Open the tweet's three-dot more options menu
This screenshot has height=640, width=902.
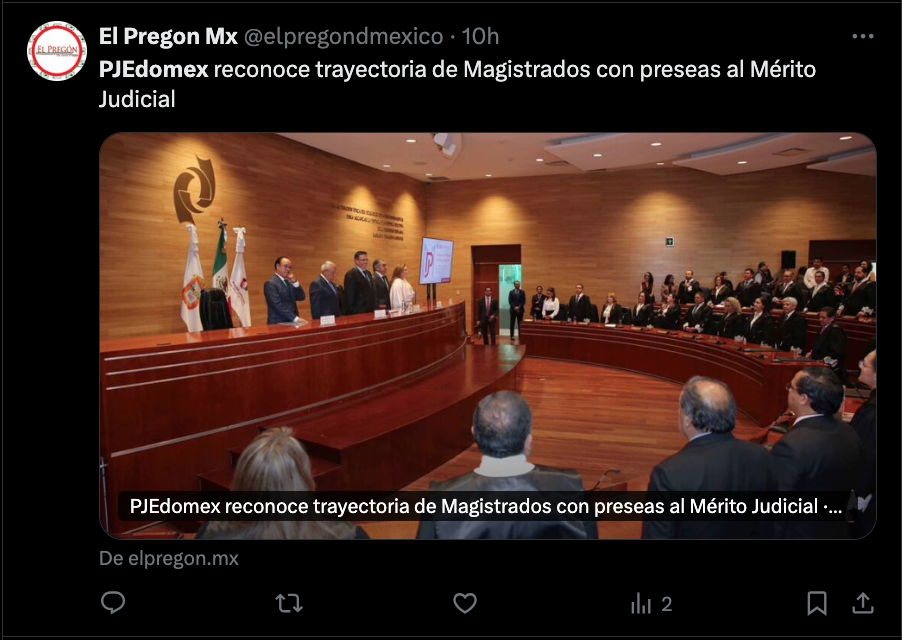[862, 36]
